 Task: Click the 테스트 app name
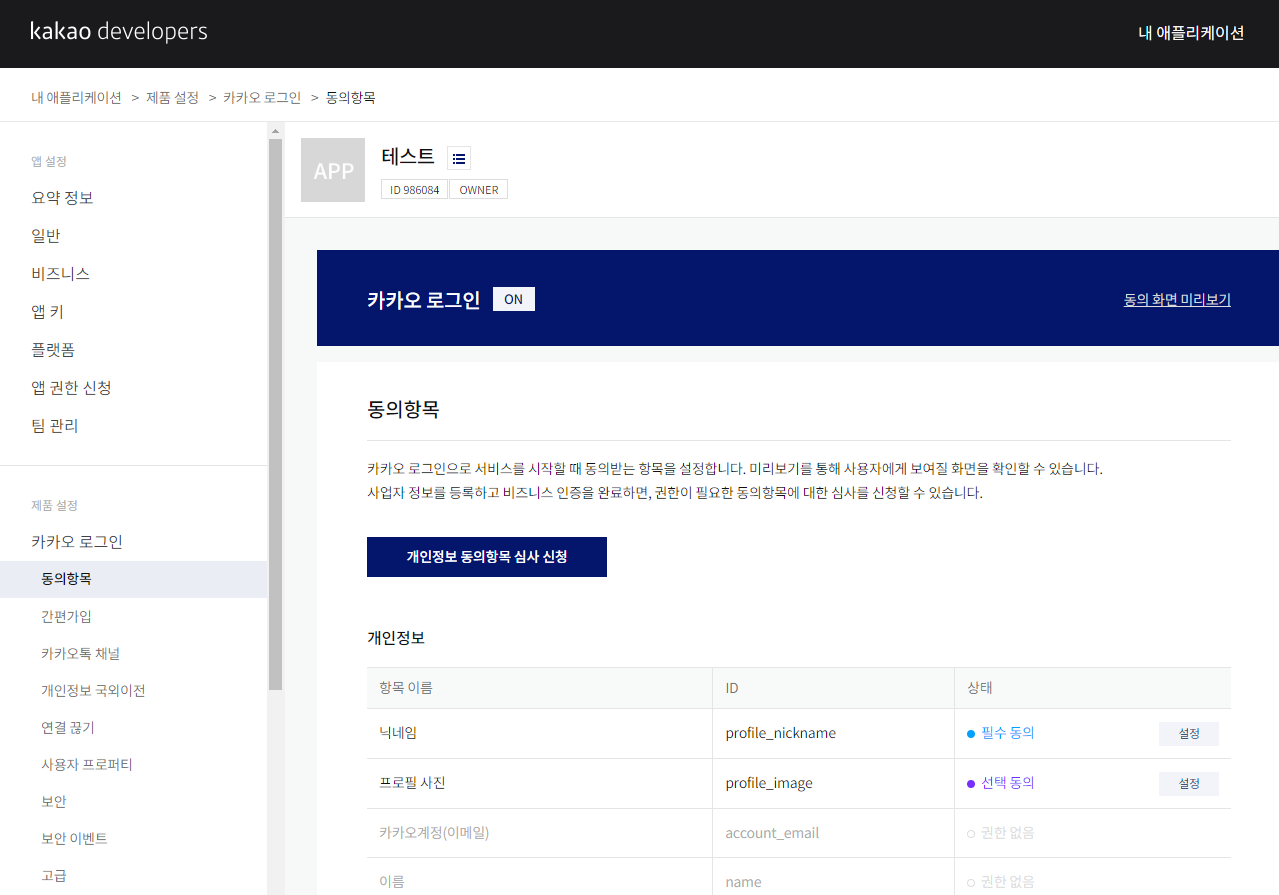[x=408, y=157]
